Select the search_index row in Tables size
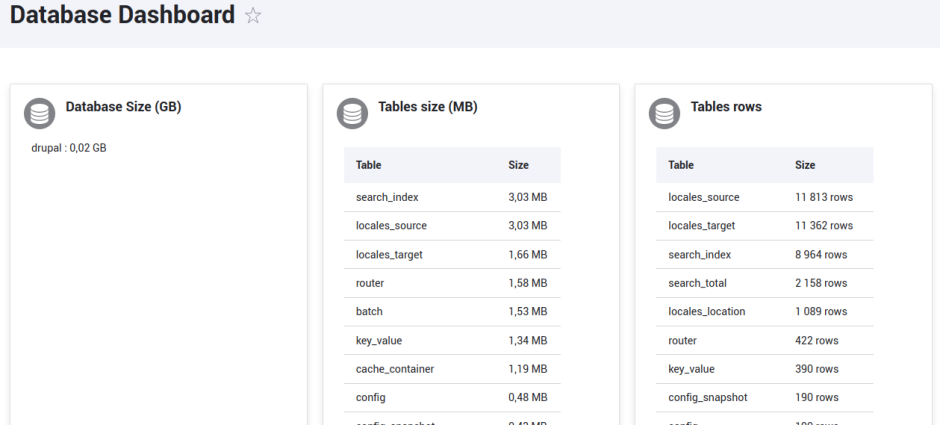This screenshot has width=940, height=425. coord(452,197)
